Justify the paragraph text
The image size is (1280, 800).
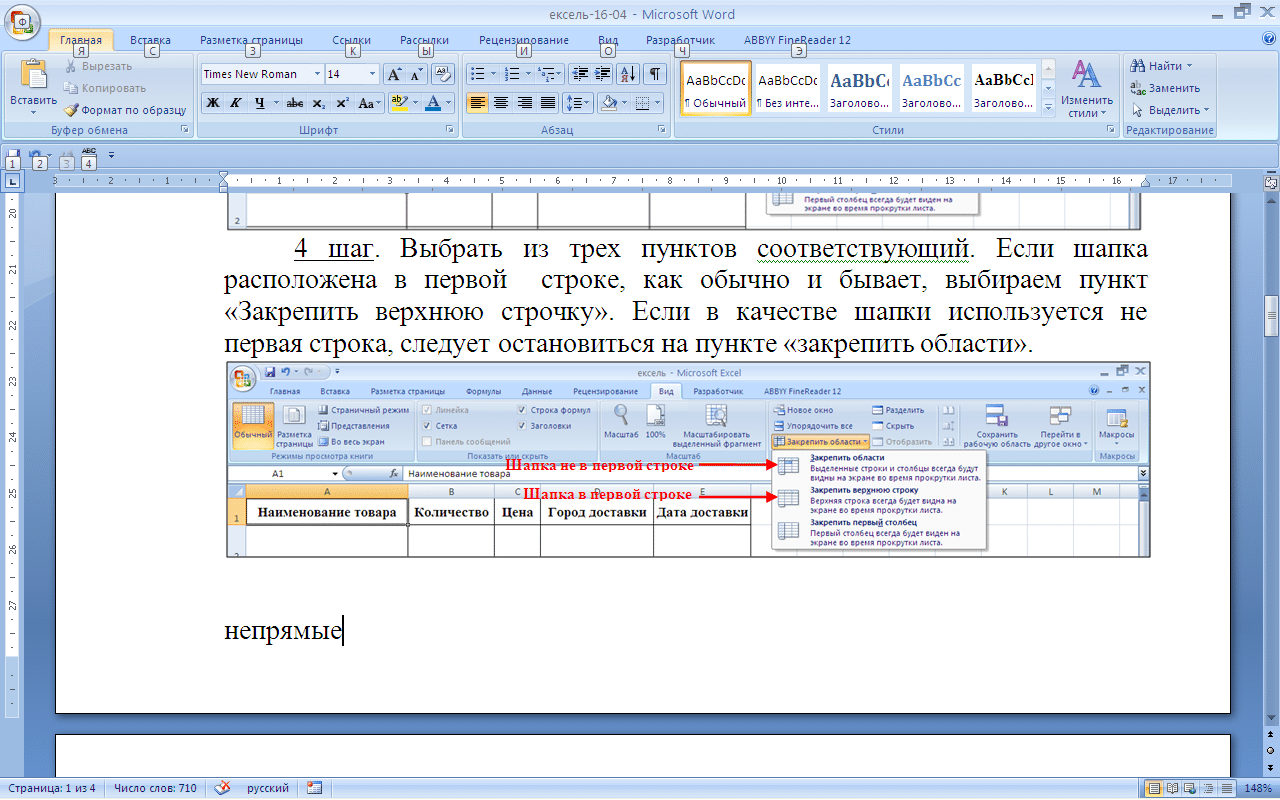click(x=548, y=102)
